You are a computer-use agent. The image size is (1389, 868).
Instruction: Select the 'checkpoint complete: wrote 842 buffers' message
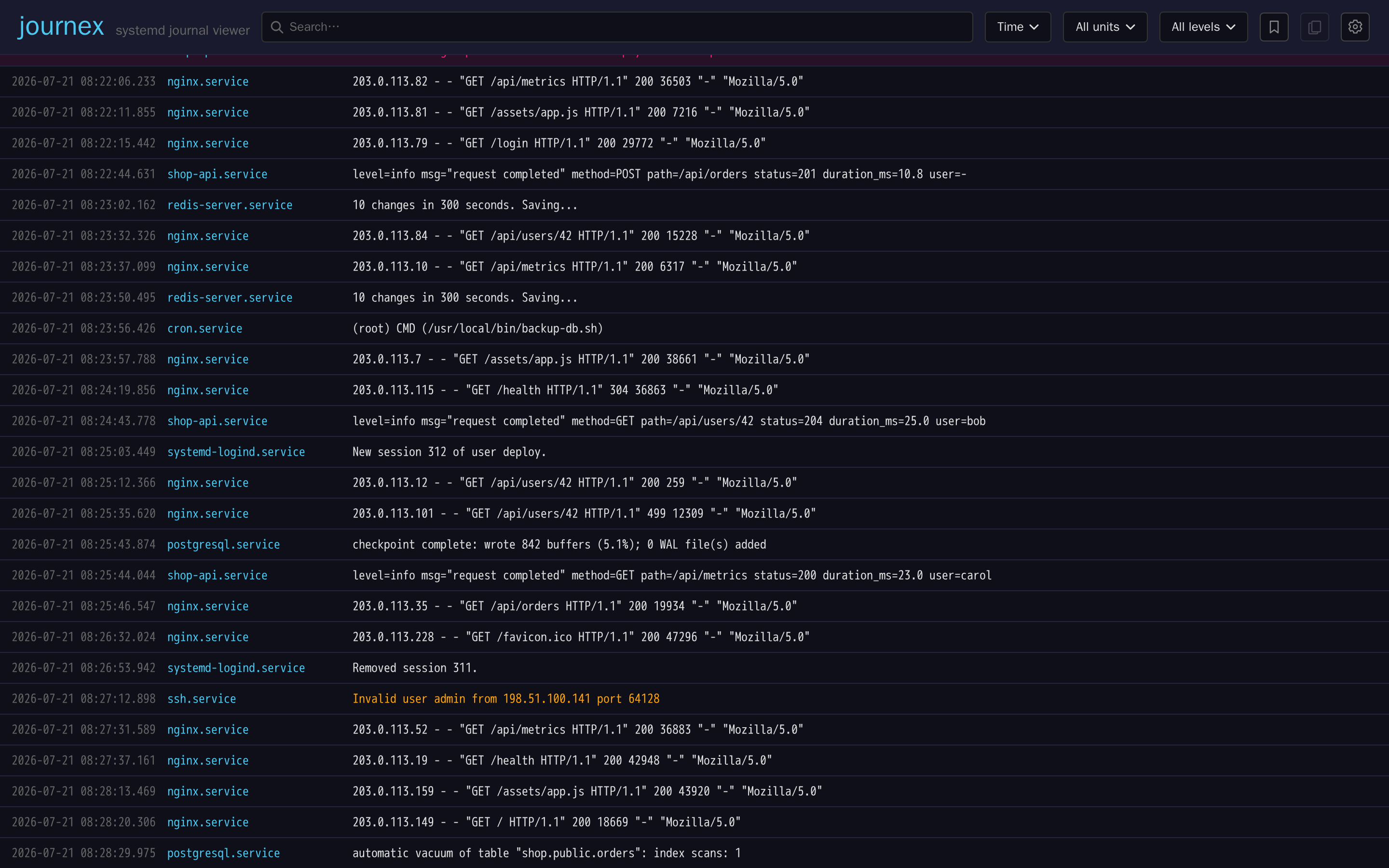(559, 544)
